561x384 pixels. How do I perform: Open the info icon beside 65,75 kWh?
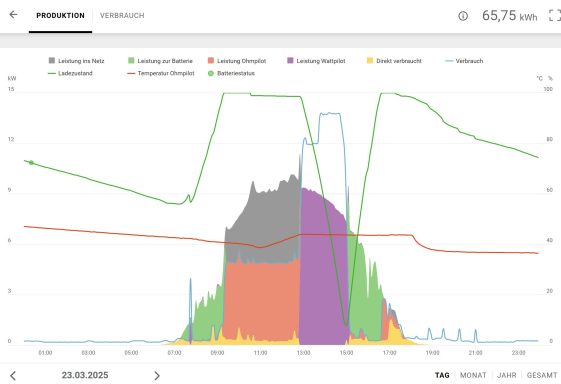coord(463,16)
